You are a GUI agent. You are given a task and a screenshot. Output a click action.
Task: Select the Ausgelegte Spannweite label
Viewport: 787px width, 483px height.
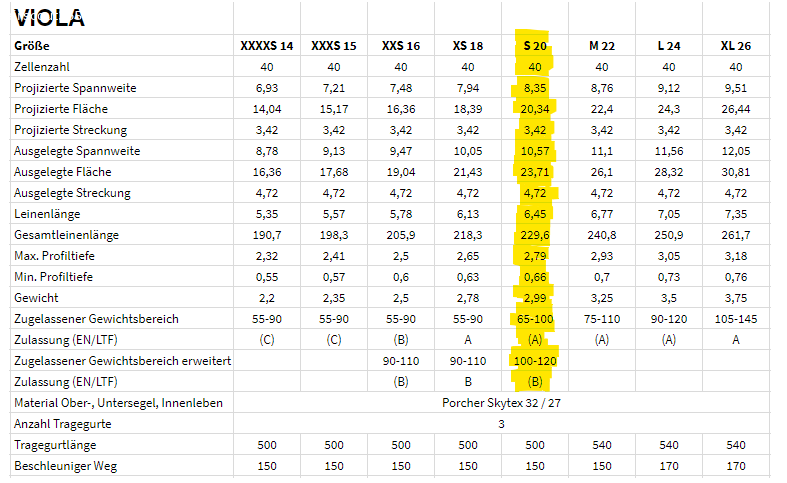coord(77,151)
